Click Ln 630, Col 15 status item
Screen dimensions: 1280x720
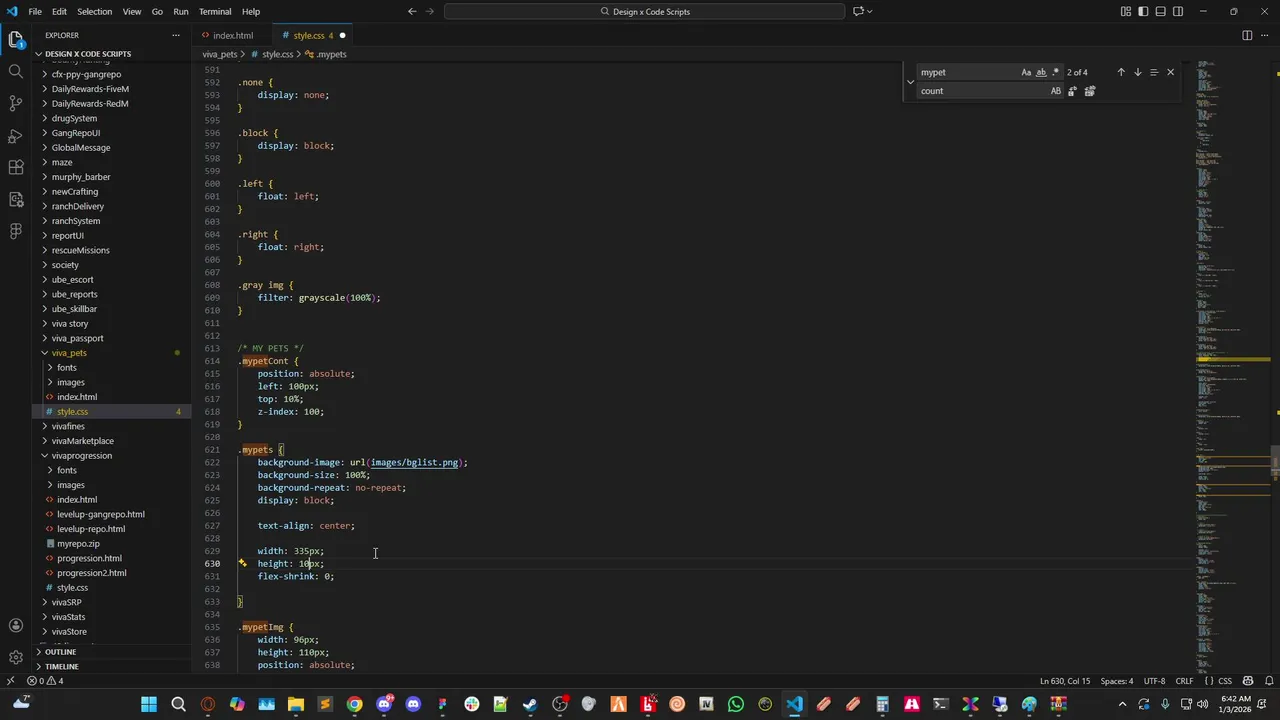click(x=1065, y=681)
